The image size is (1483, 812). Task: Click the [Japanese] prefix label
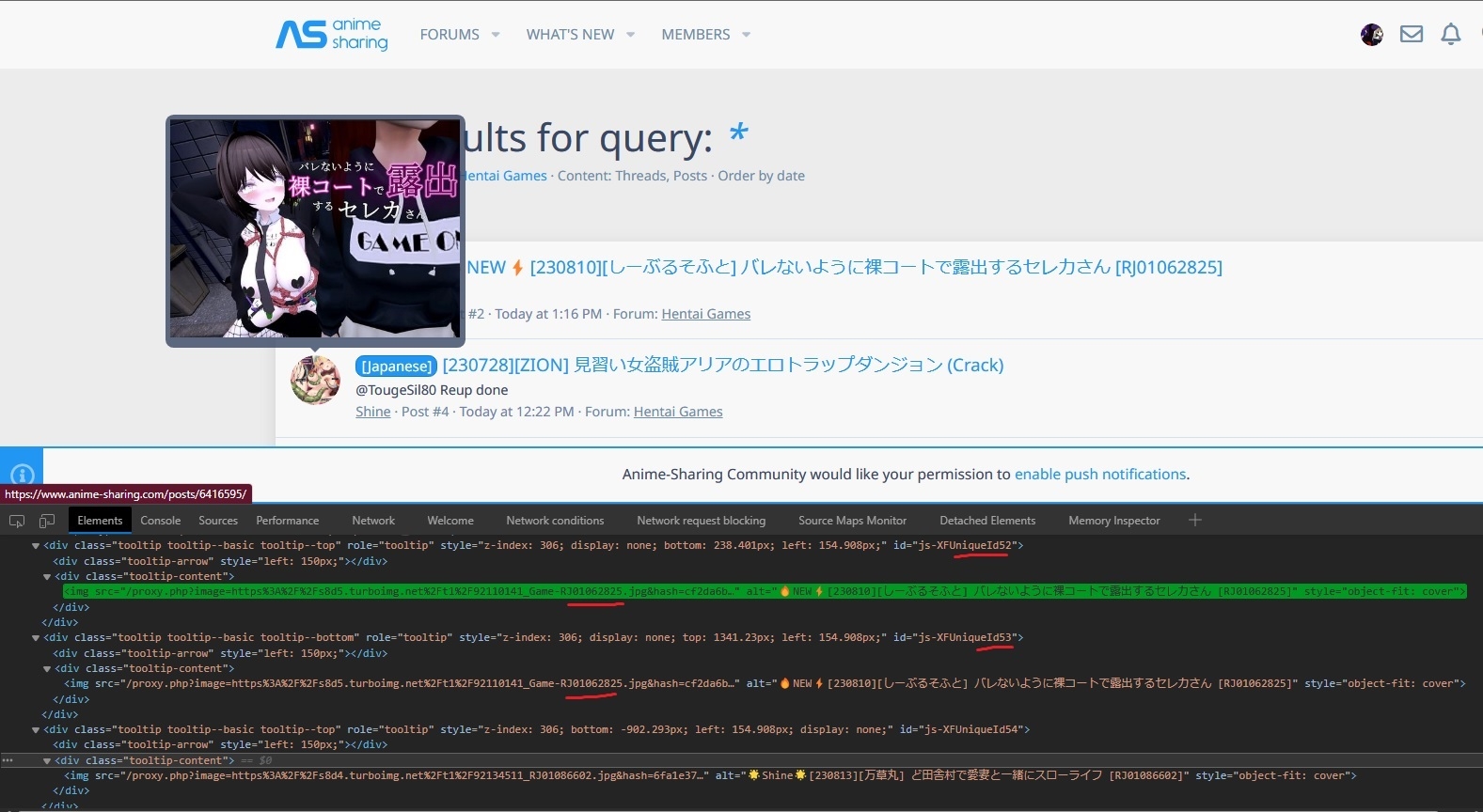tap(396, 367)
